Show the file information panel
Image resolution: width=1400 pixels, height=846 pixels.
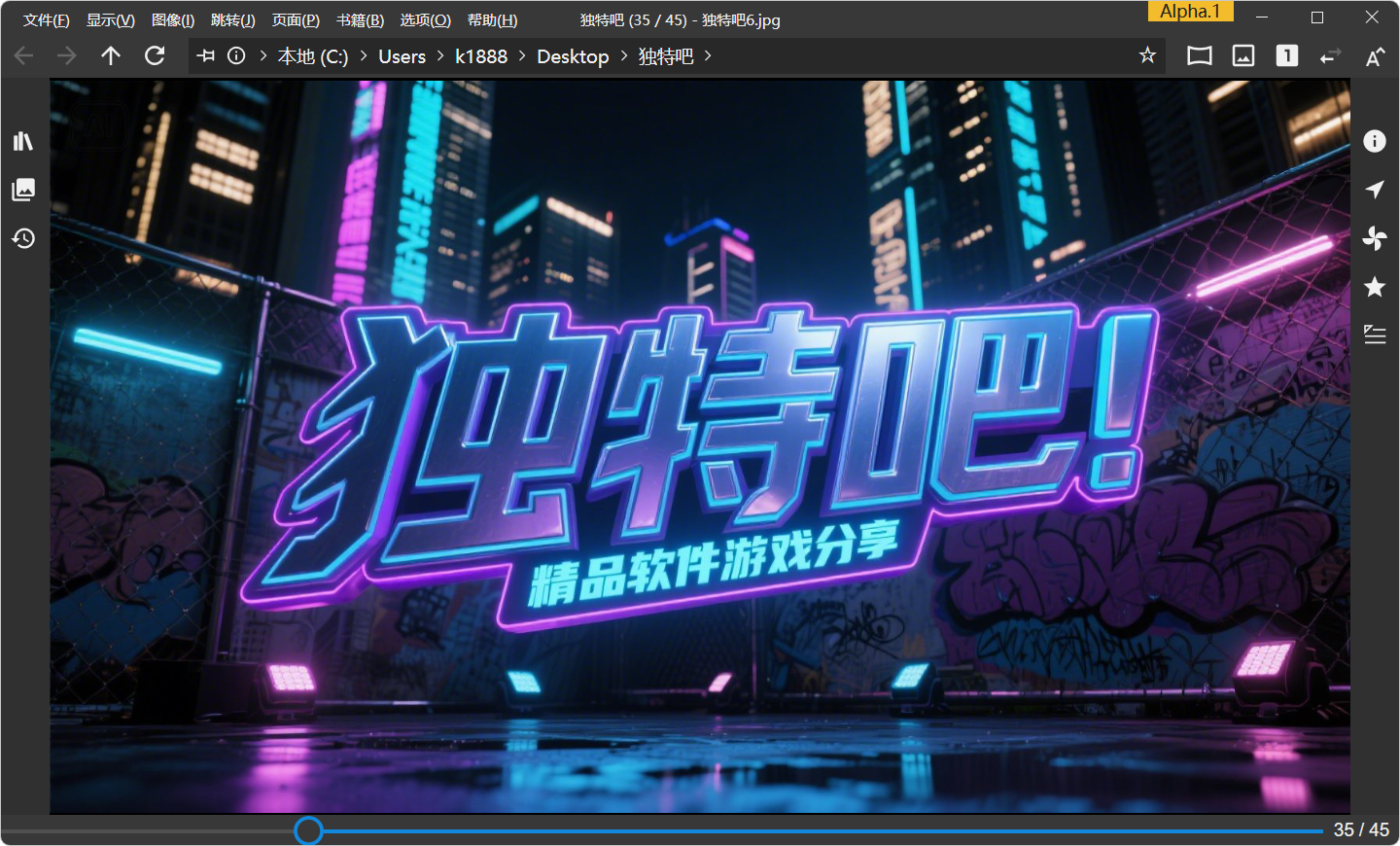click(x=1375, y=142)
